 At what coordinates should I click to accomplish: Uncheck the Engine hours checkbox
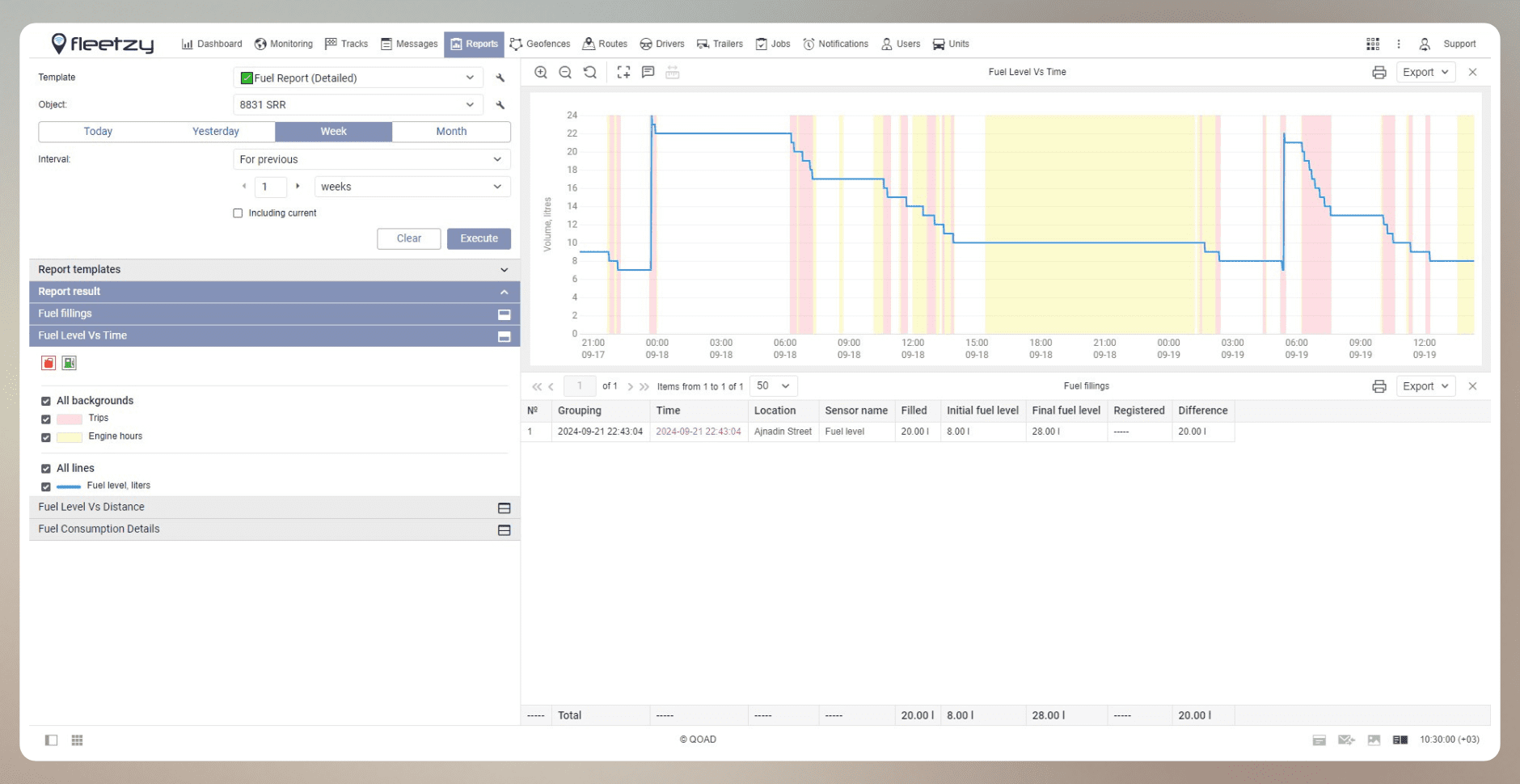46,437
